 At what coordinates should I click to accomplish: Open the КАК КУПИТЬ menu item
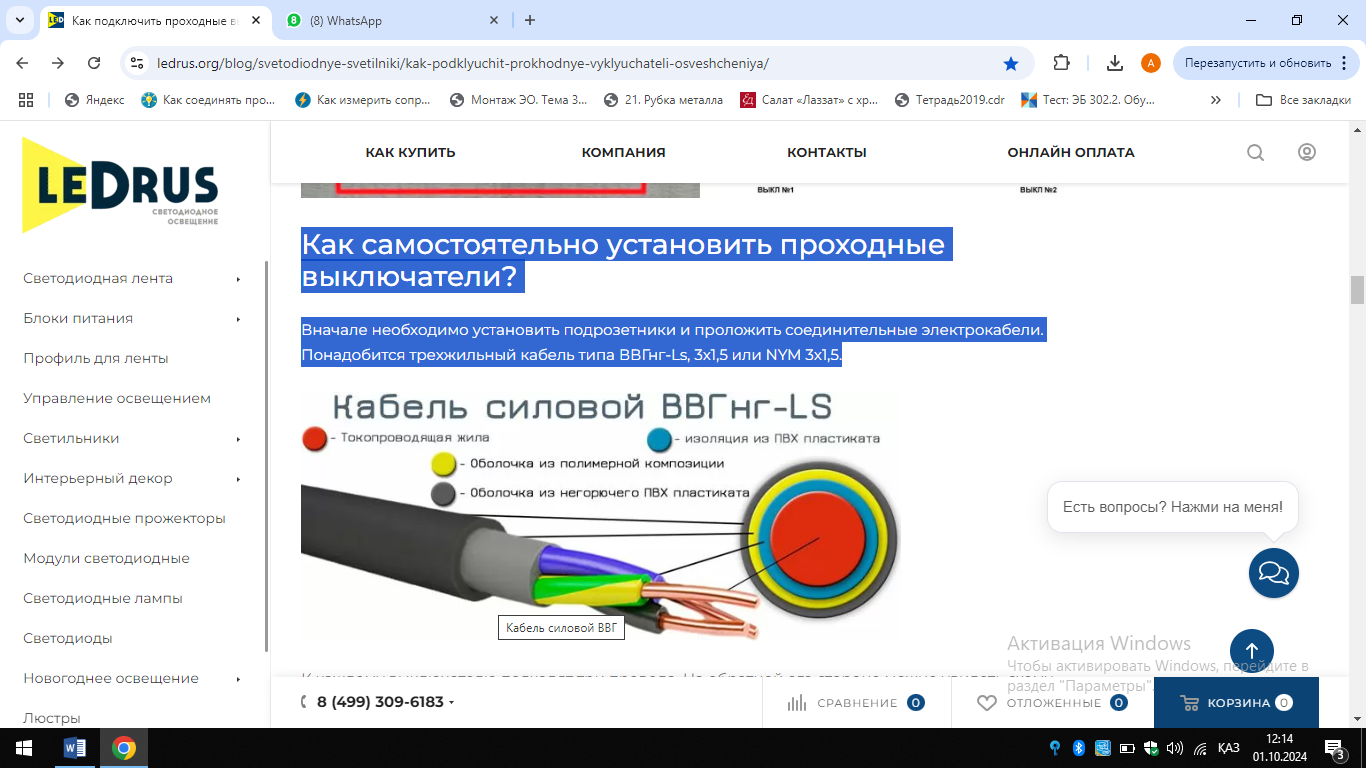click(x=410, y=153)
